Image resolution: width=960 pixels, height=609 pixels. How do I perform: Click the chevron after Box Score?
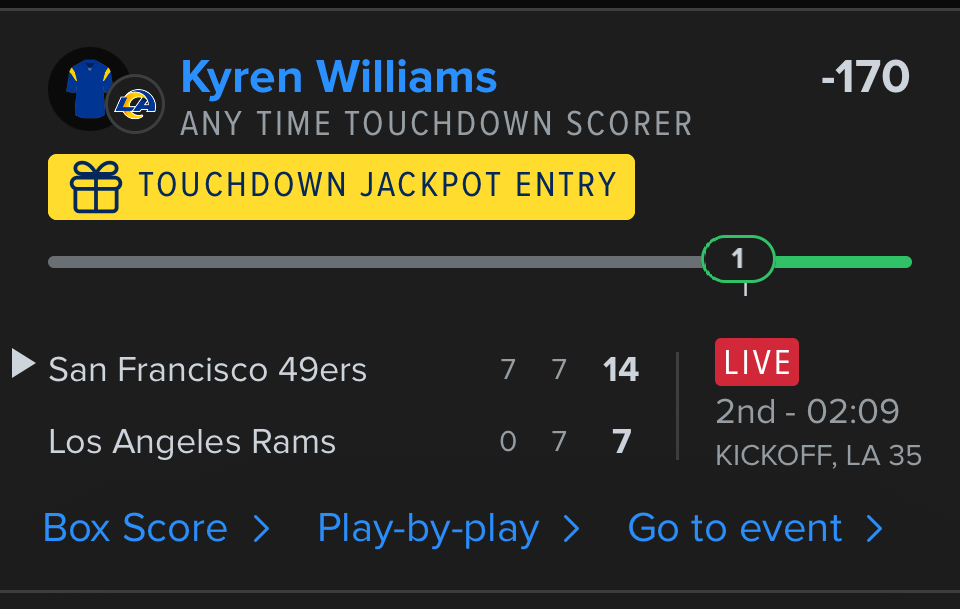(x=262, y=529)
